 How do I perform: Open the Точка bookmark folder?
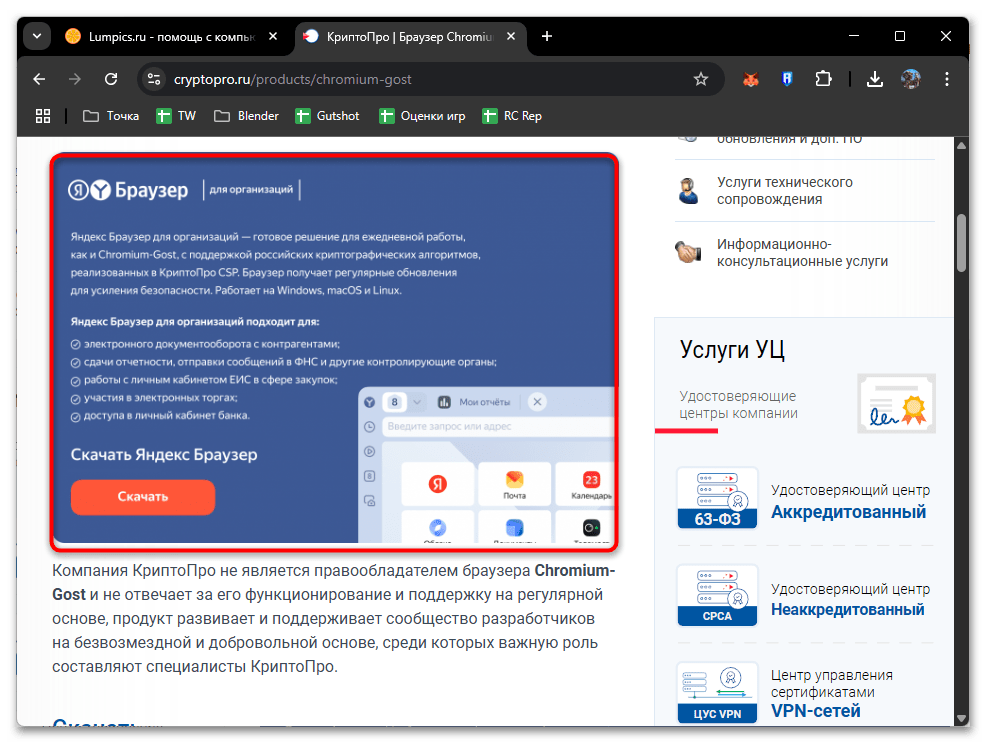tap(111, 116)
